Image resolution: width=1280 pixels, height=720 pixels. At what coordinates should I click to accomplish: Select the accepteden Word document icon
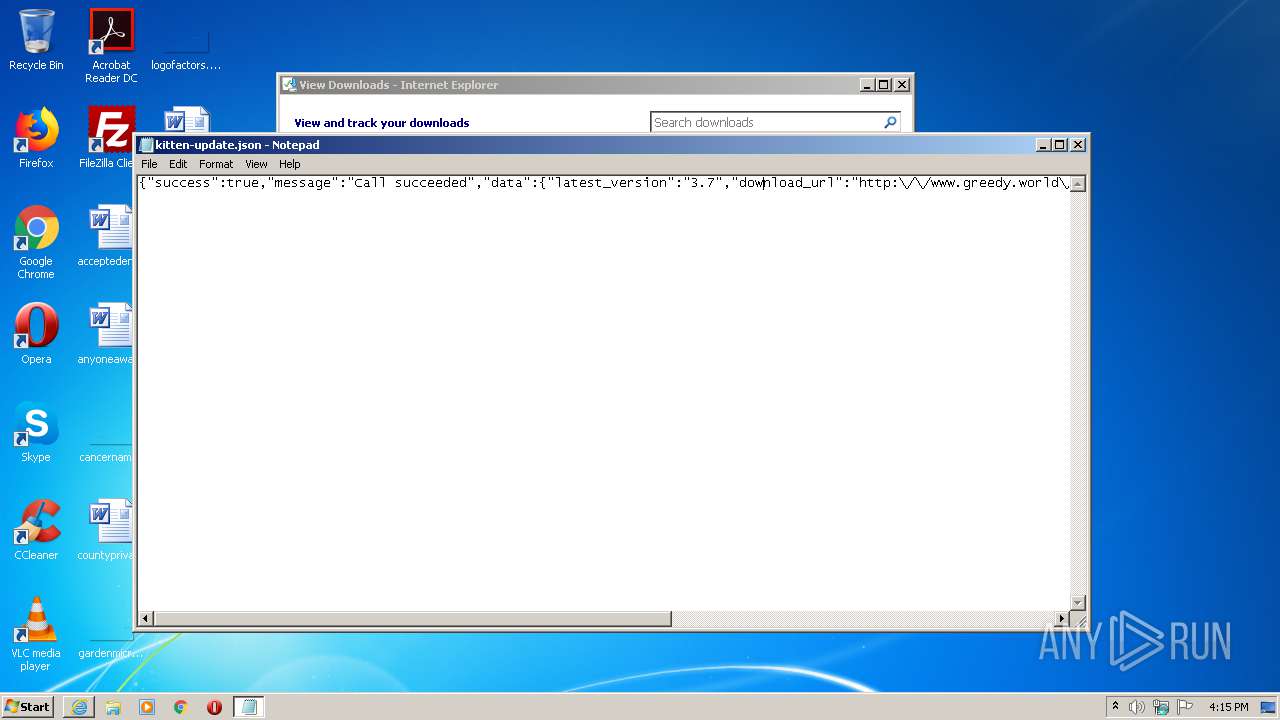[x=108, y=236]
